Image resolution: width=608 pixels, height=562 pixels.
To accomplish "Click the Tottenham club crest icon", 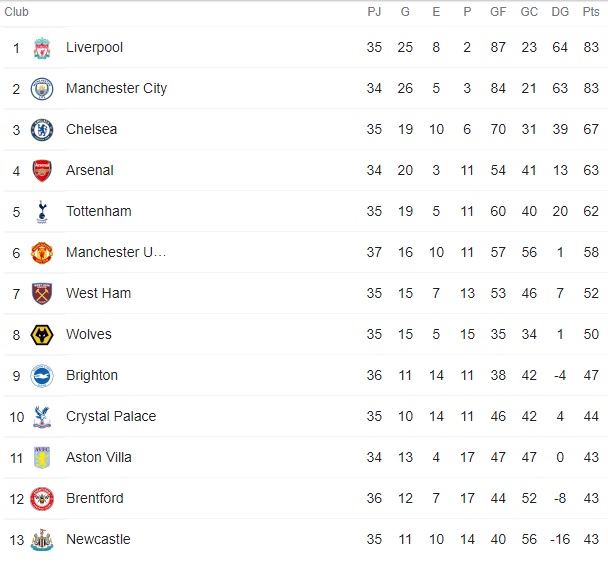I will pyautogui.click(x=41, y=212).
